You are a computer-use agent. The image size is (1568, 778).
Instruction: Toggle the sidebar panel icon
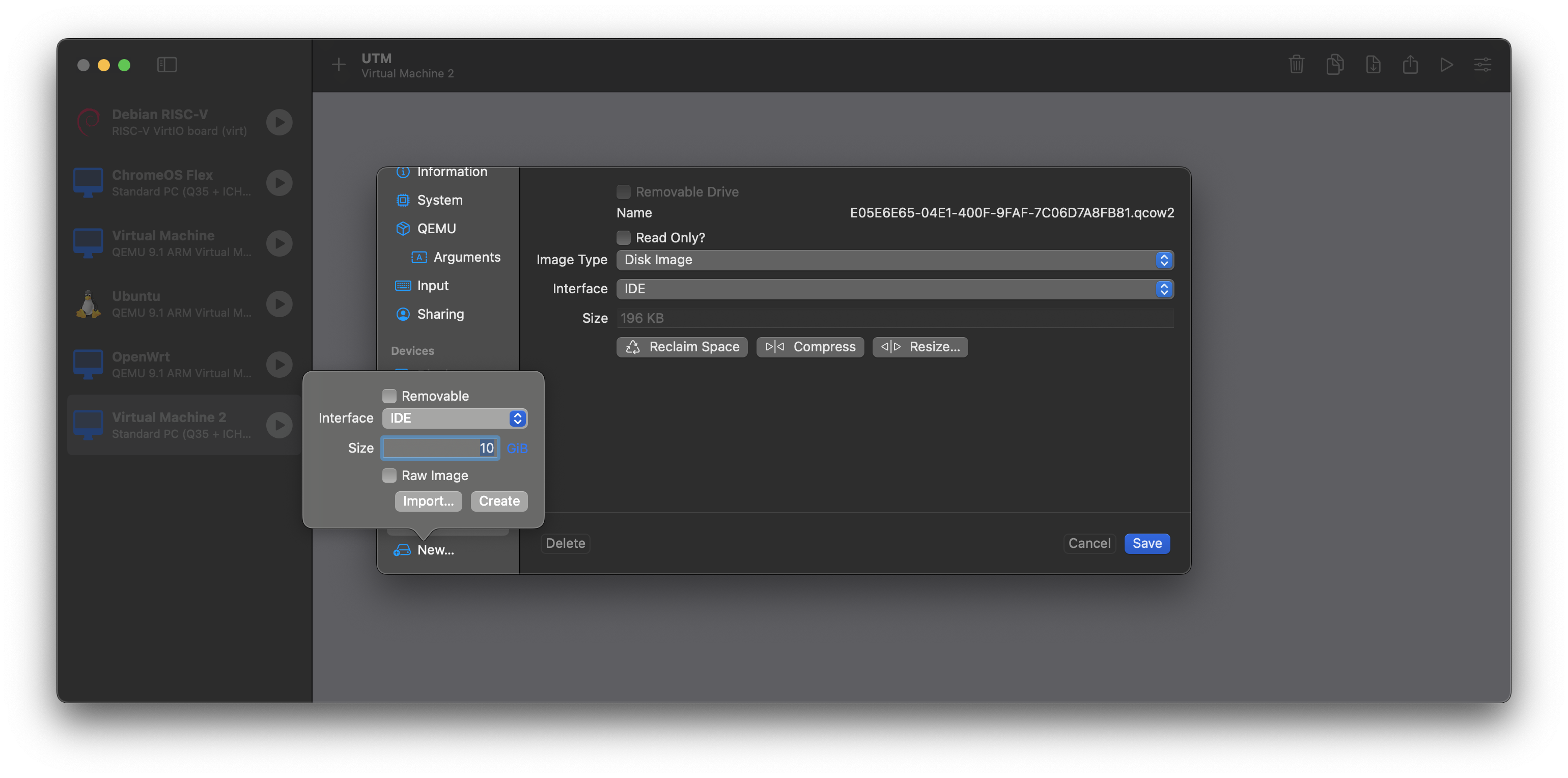click(x=167, y=65)
